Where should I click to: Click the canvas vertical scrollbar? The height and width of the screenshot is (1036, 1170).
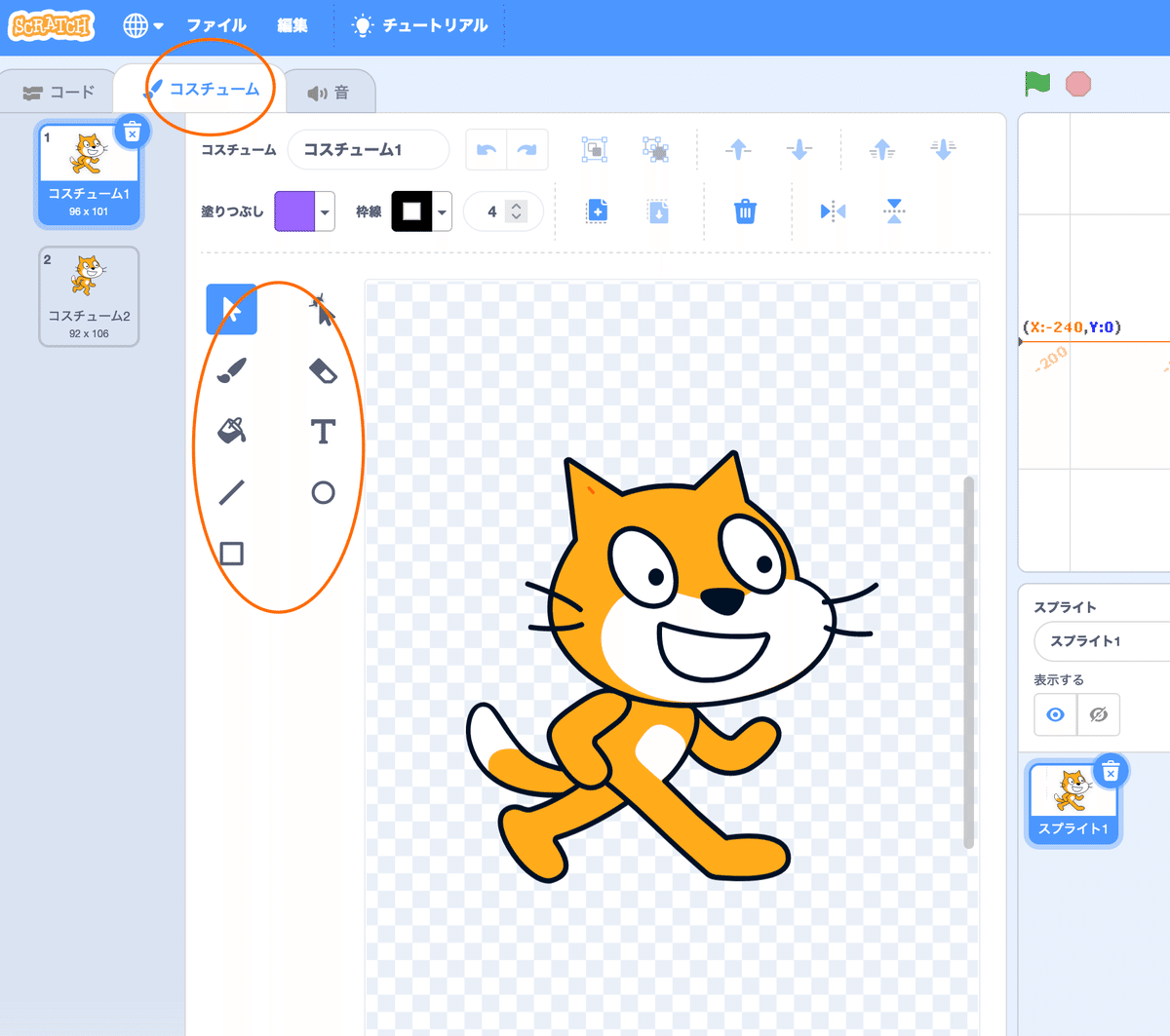pos(968,663)
